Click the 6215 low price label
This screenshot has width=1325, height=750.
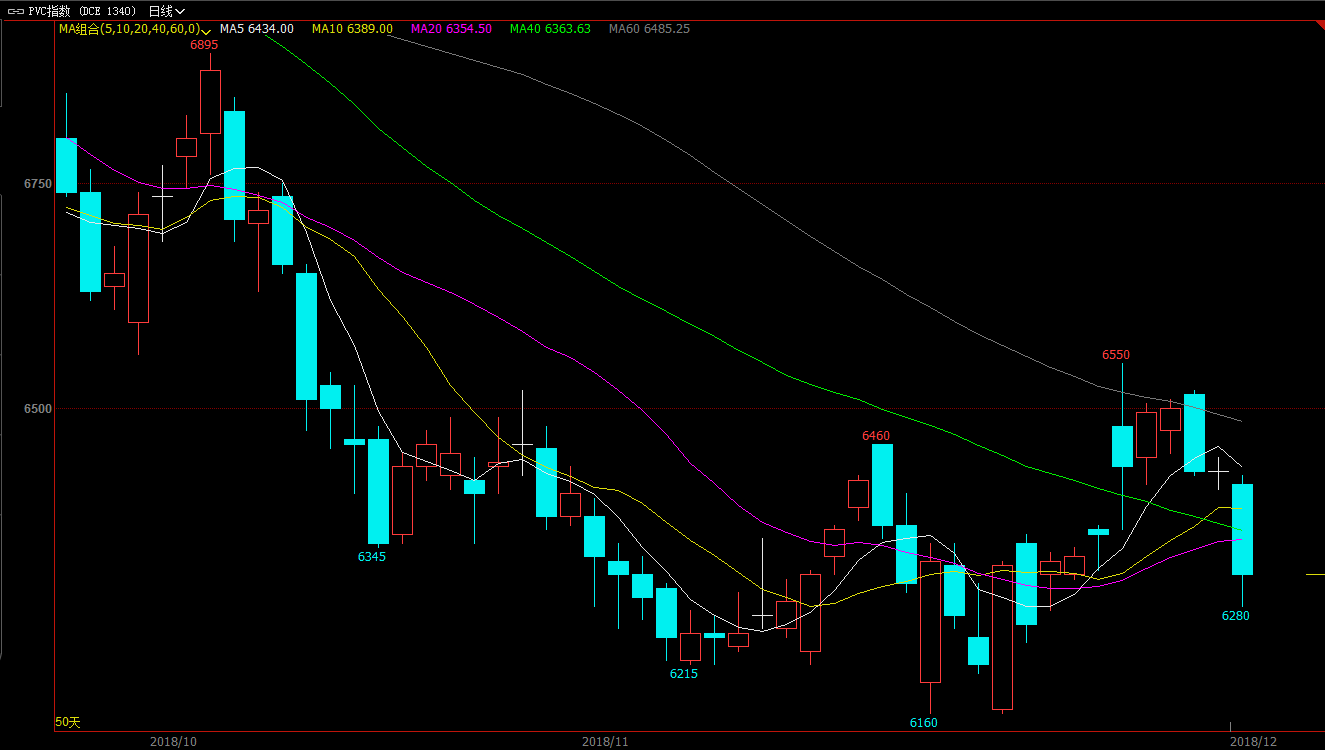684,674
